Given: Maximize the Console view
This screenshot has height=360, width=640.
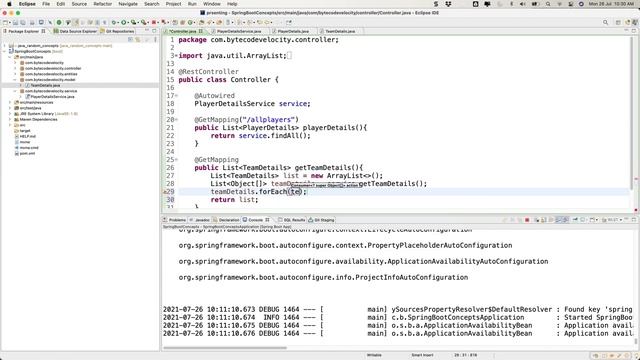Looking at the screenshot, I should click(634, 220).
